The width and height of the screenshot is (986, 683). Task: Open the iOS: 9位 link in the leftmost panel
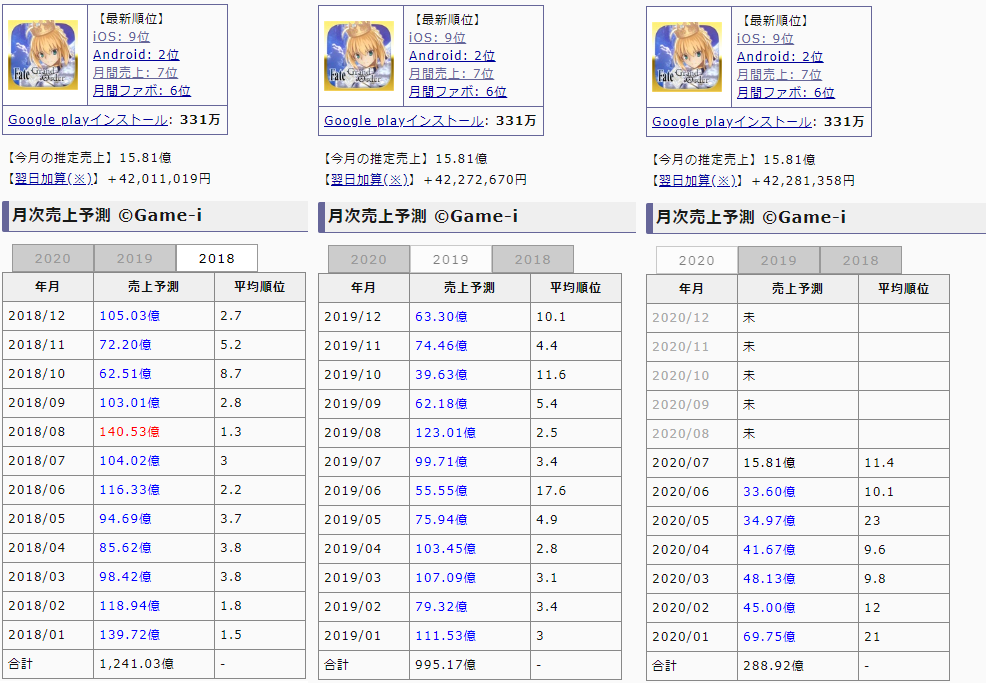click(121, 36)
